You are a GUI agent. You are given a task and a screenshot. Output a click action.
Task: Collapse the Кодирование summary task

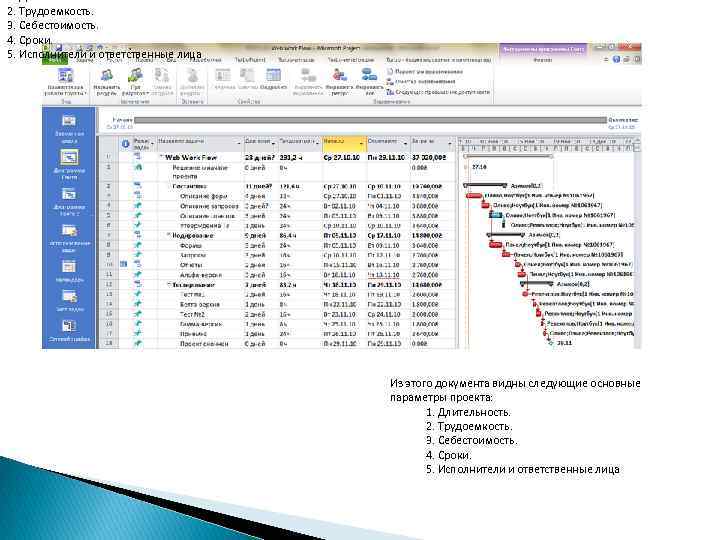pos(169,235)
